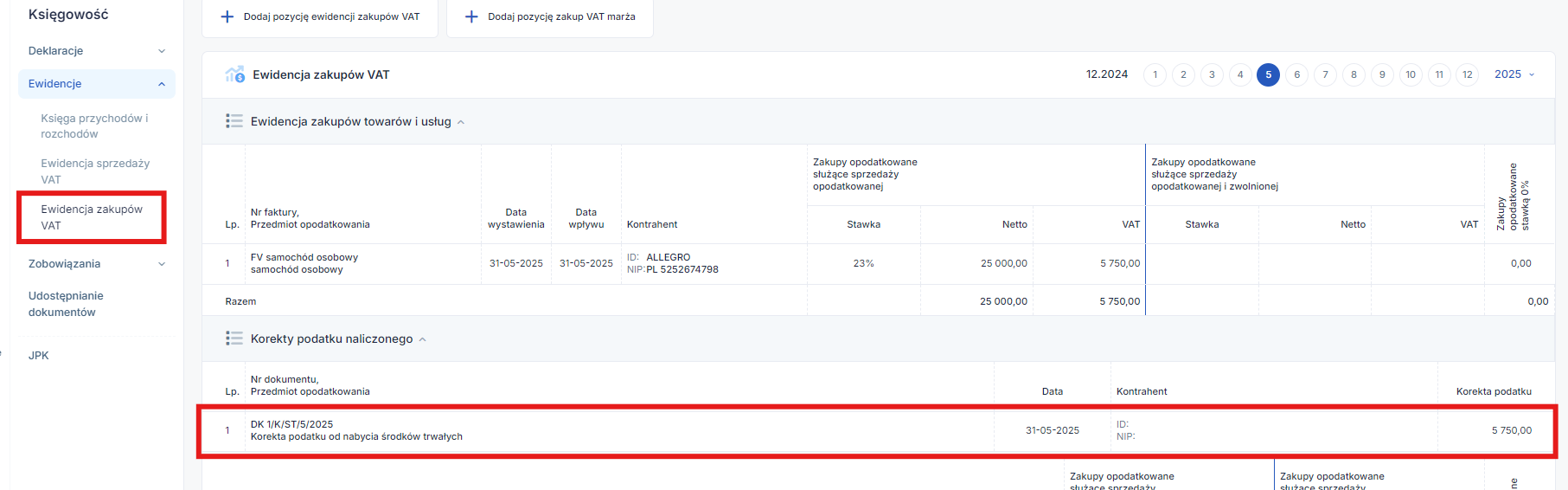Click plus icon for Dodaj pozycję ewidencji zakupów VAT
Viewport: 1568px width, 490px height.
[x=227, y=16]
